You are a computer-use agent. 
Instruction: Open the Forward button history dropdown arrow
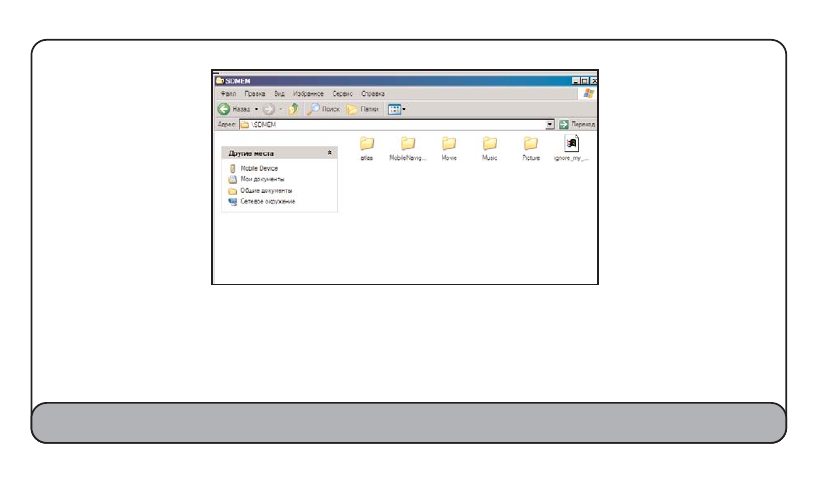click(280, 109)
